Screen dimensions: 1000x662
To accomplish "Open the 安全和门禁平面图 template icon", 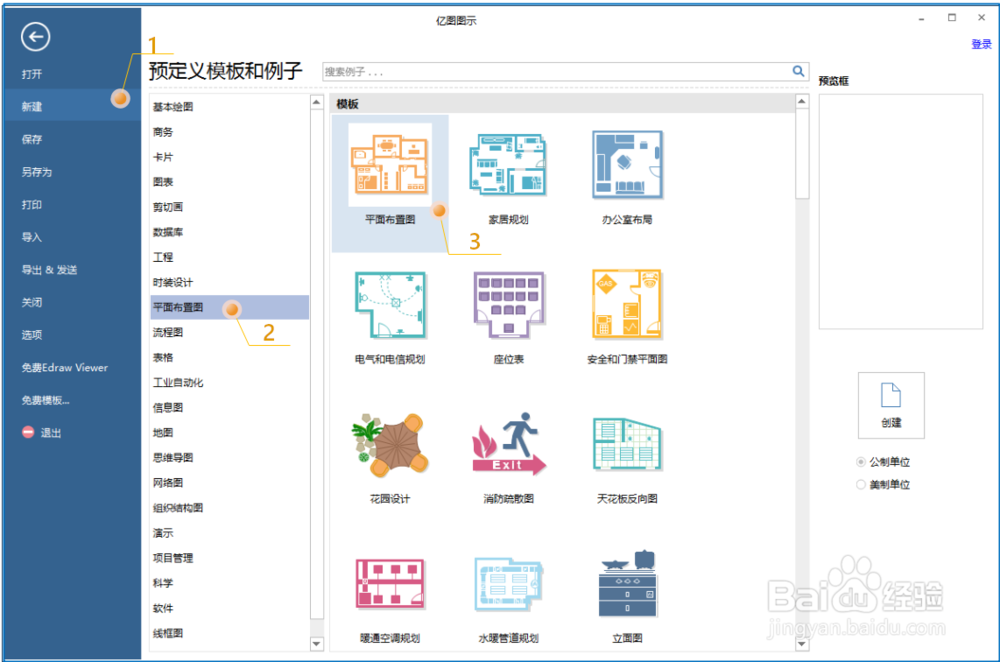I will (627, 304).
